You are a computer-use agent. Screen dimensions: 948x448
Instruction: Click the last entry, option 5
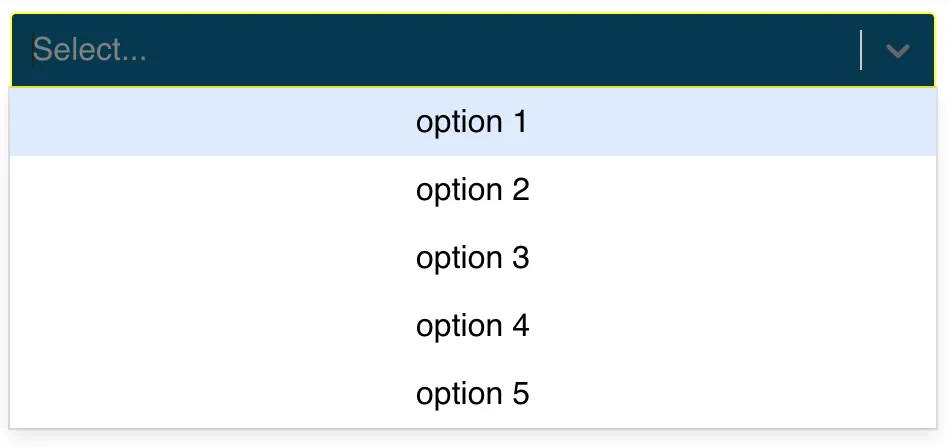472,394
